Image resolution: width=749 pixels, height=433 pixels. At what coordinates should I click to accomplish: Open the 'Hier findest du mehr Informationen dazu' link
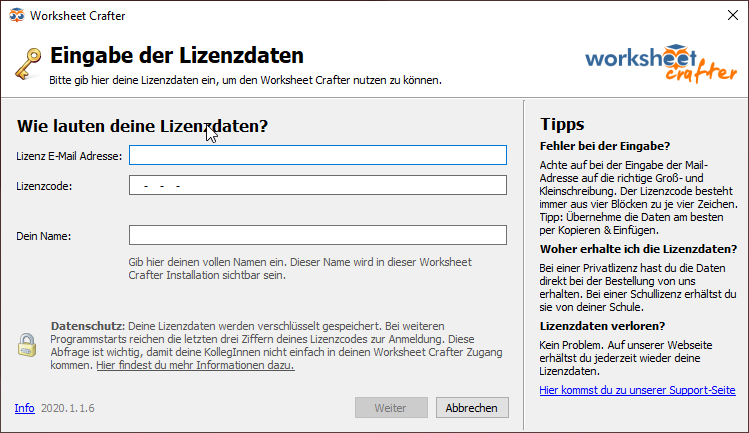[195, 365]
